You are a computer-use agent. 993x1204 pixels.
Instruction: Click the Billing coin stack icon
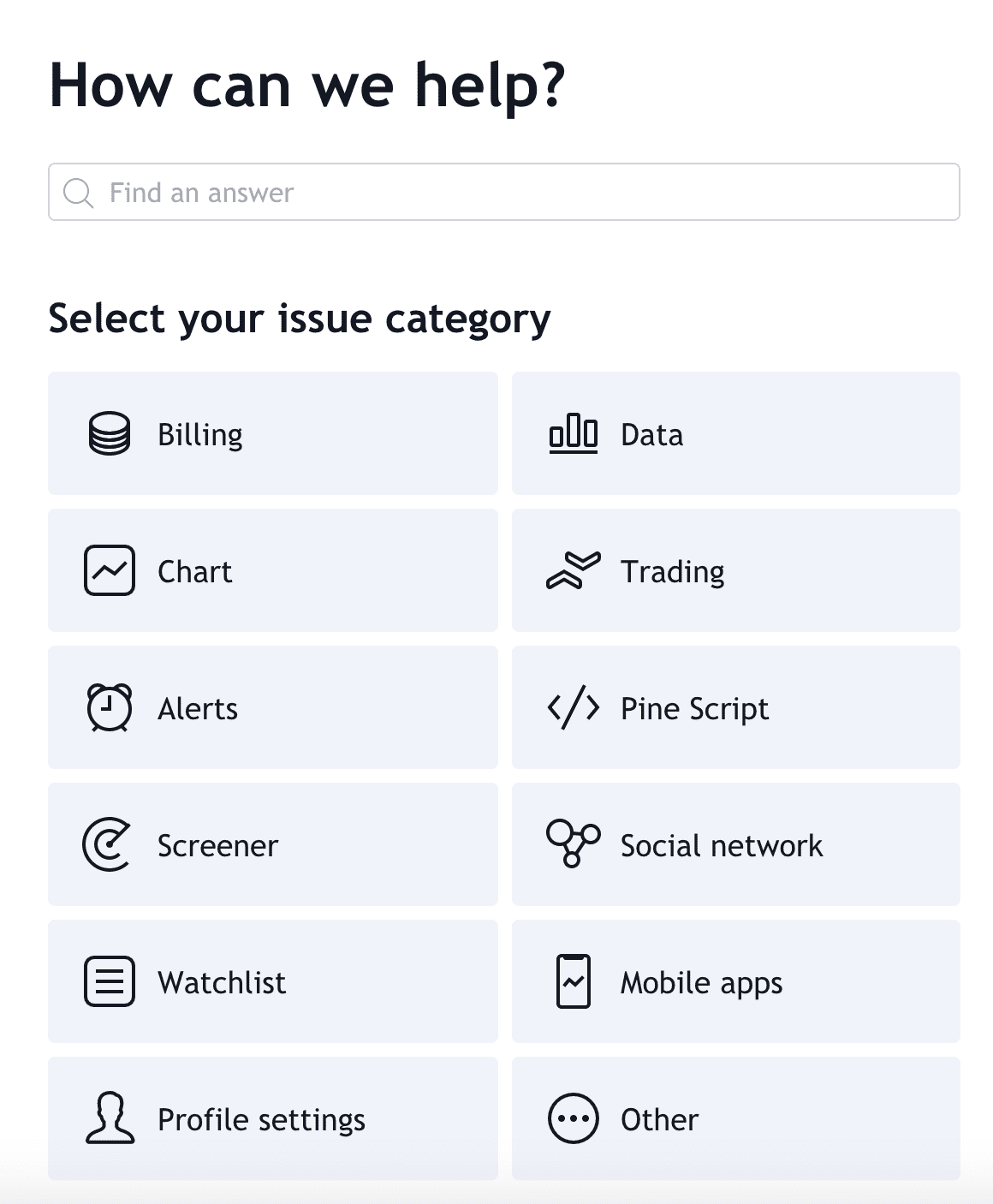pos(110,433)
